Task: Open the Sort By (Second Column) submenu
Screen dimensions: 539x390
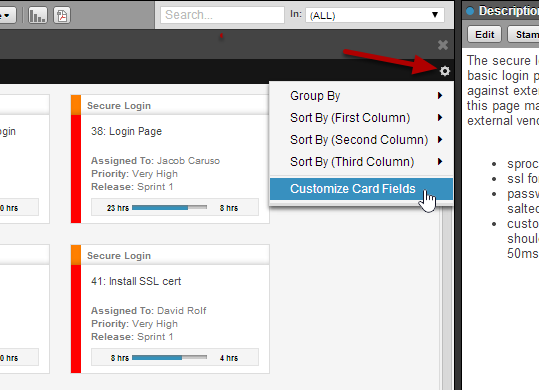Action: [x=361, y=140]
